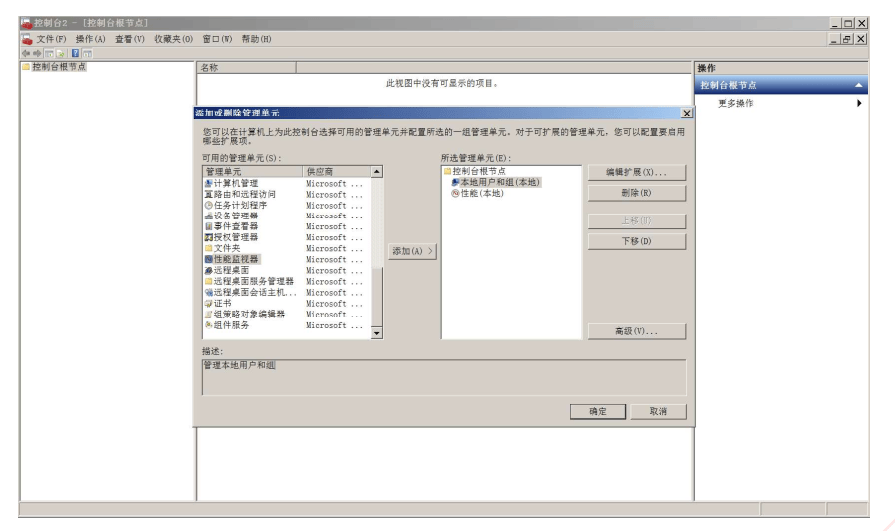Viewport: 895px width, 531px height.
Task: Open the 窗口(W) menu
Action: [217, 39]
